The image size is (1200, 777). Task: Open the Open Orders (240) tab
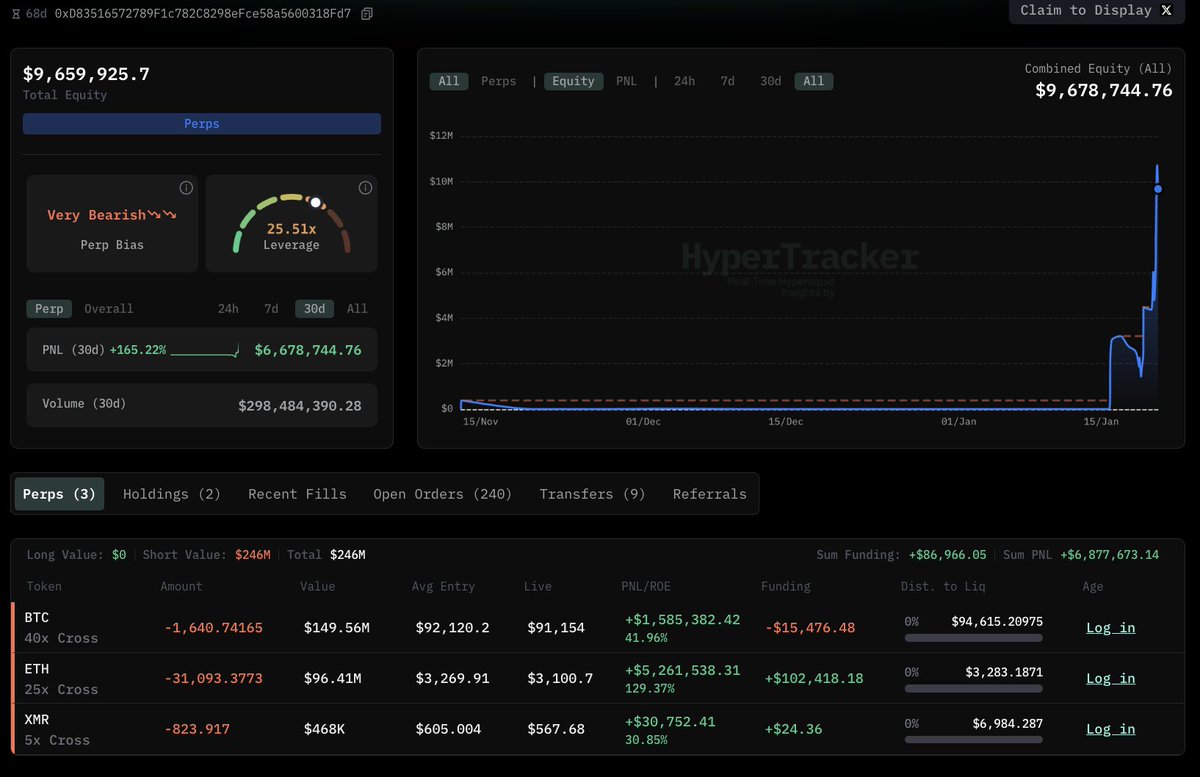point(442,494)
